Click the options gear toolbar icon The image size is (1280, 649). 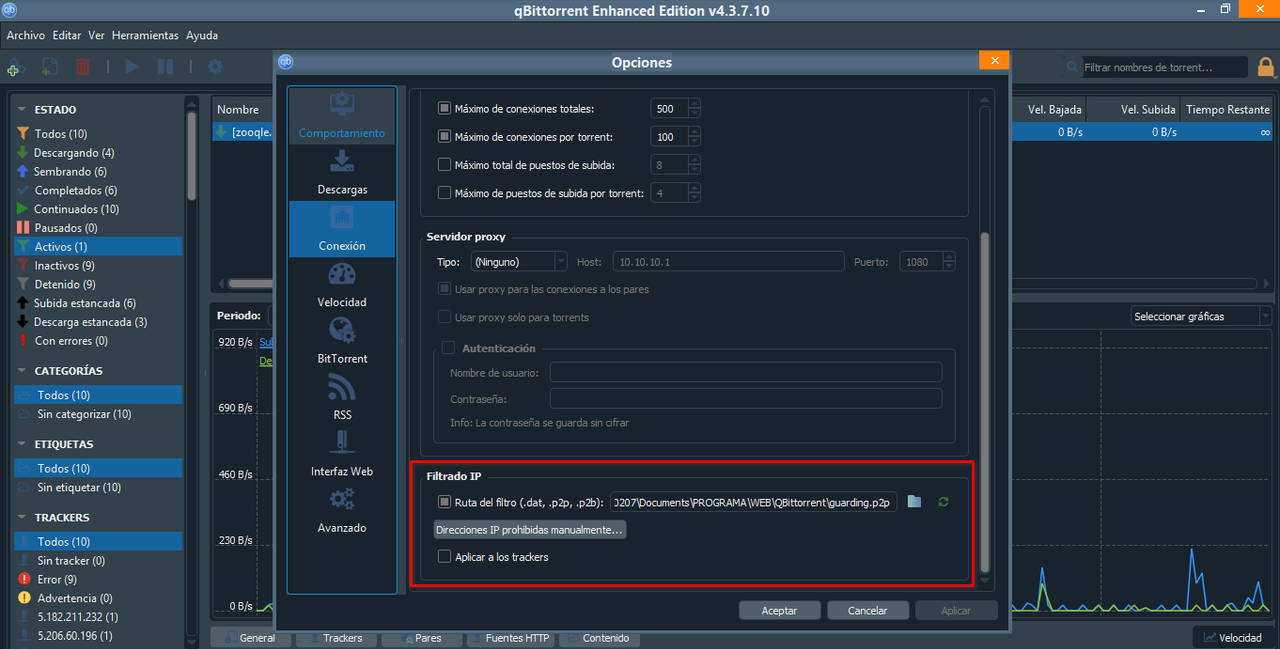pos(214,67)
